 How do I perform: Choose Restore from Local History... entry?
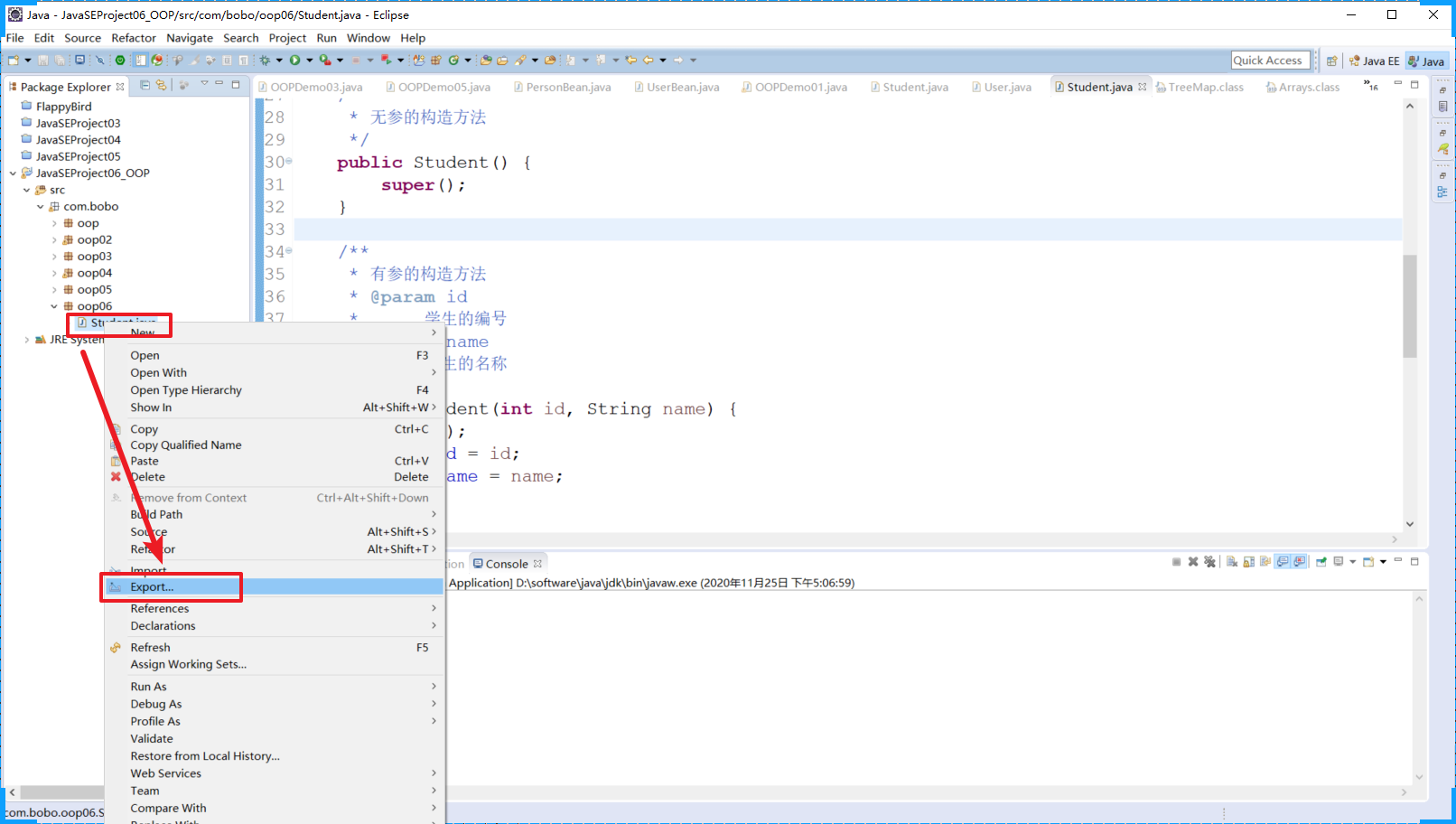click(x=275, y=755)
